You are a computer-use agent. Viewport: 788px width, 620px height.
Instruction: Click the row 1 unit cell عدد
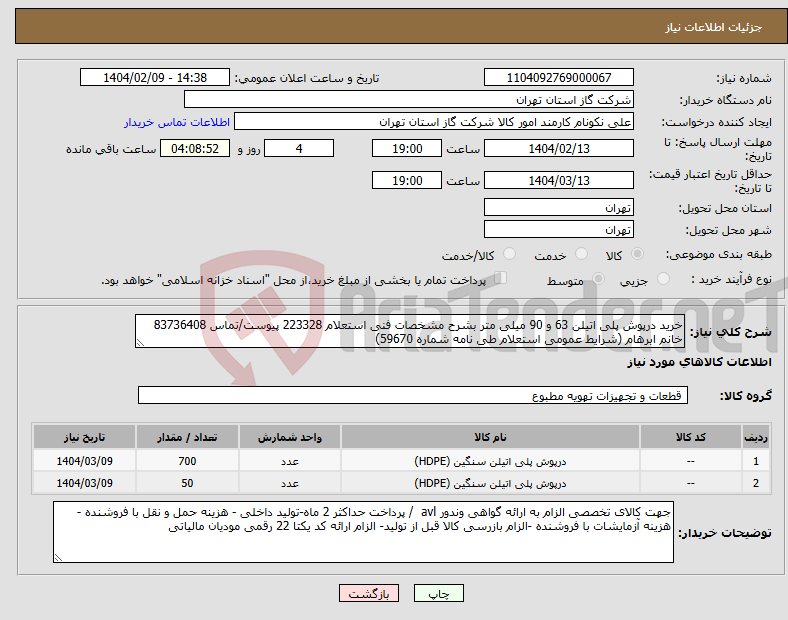(289, 461)
